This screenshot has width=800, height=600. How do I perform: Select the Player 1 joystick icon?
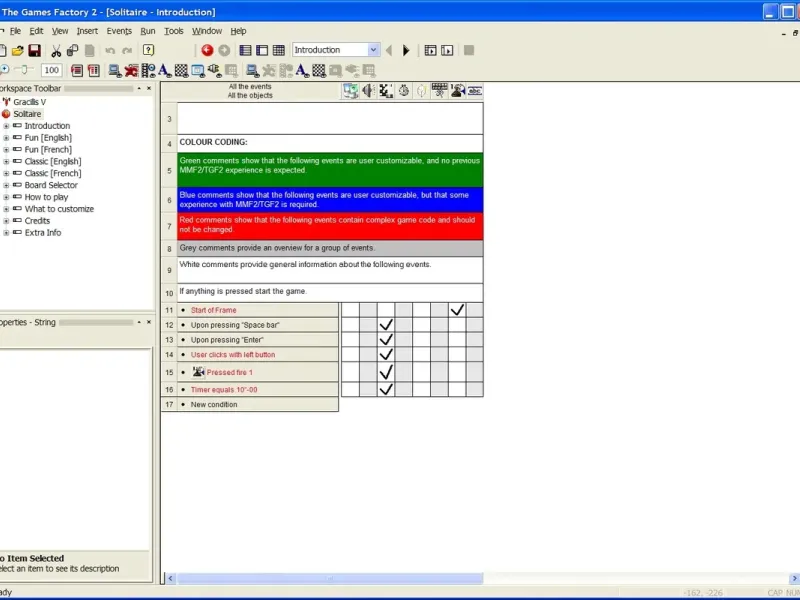pyautogui.click(x=457, y=91)
